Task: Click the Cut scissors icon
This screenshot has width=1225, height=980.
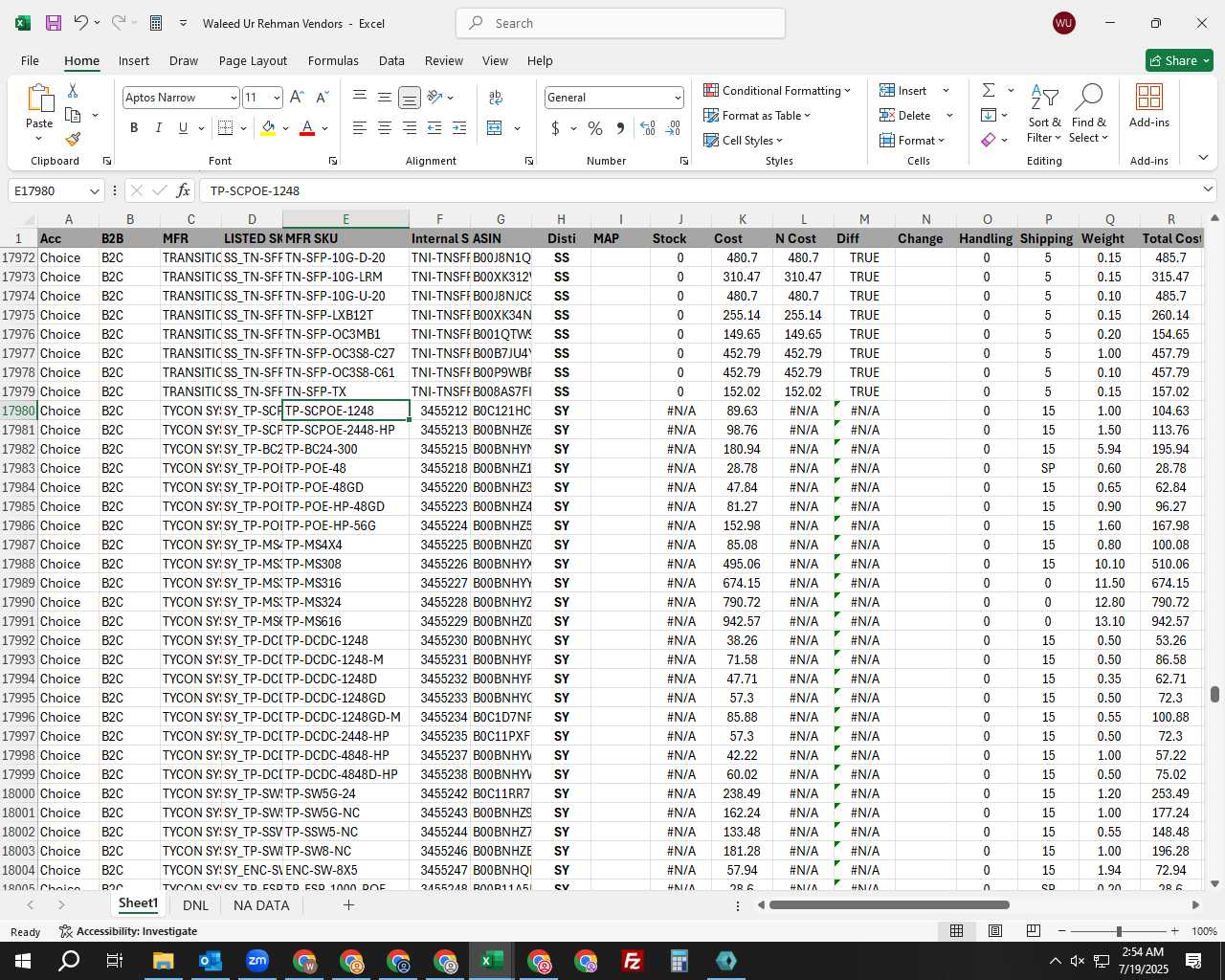Action: [73, 90]
